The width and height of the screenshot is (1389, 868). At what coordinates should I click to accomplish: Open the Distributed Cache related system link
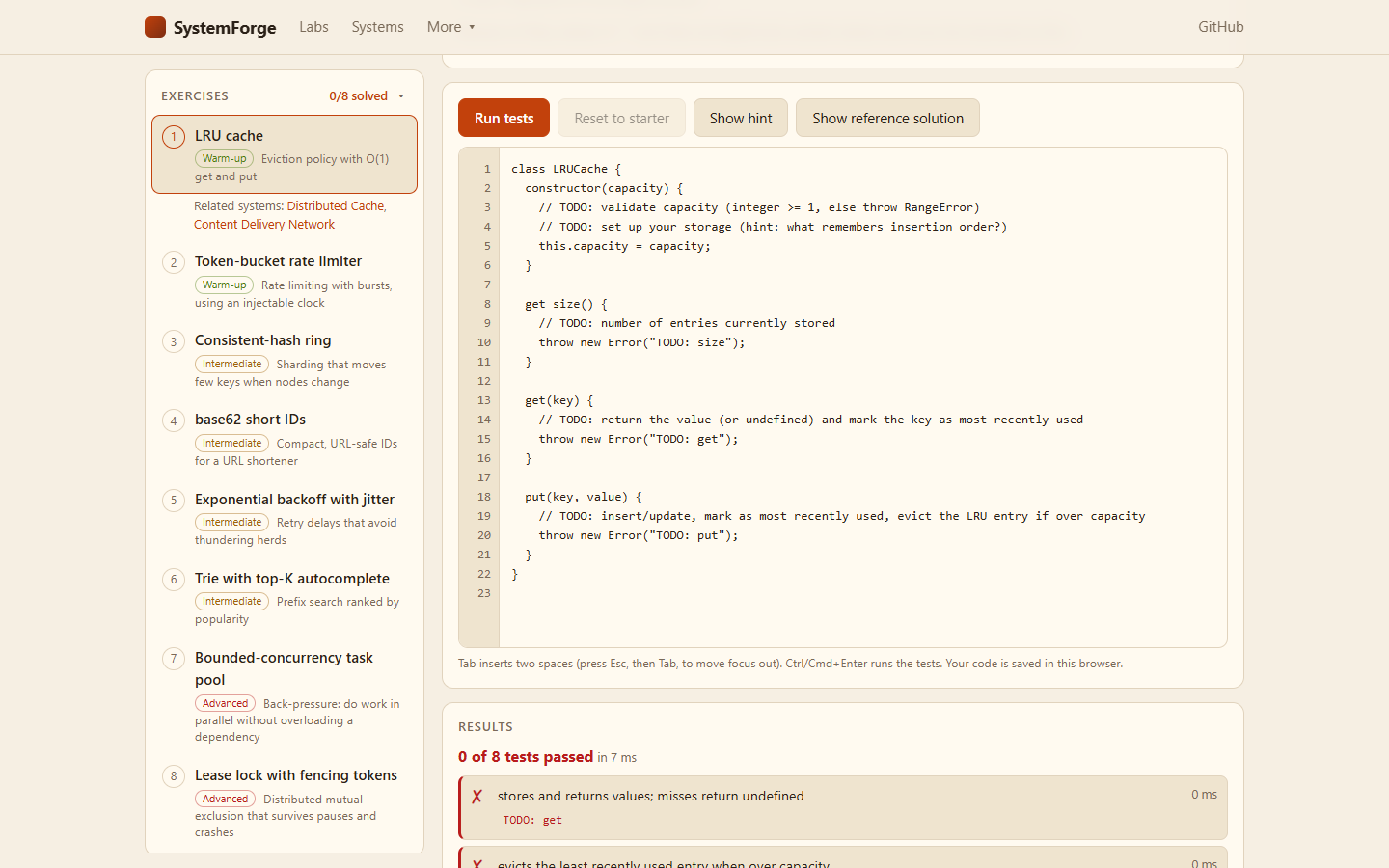[335, 206]
